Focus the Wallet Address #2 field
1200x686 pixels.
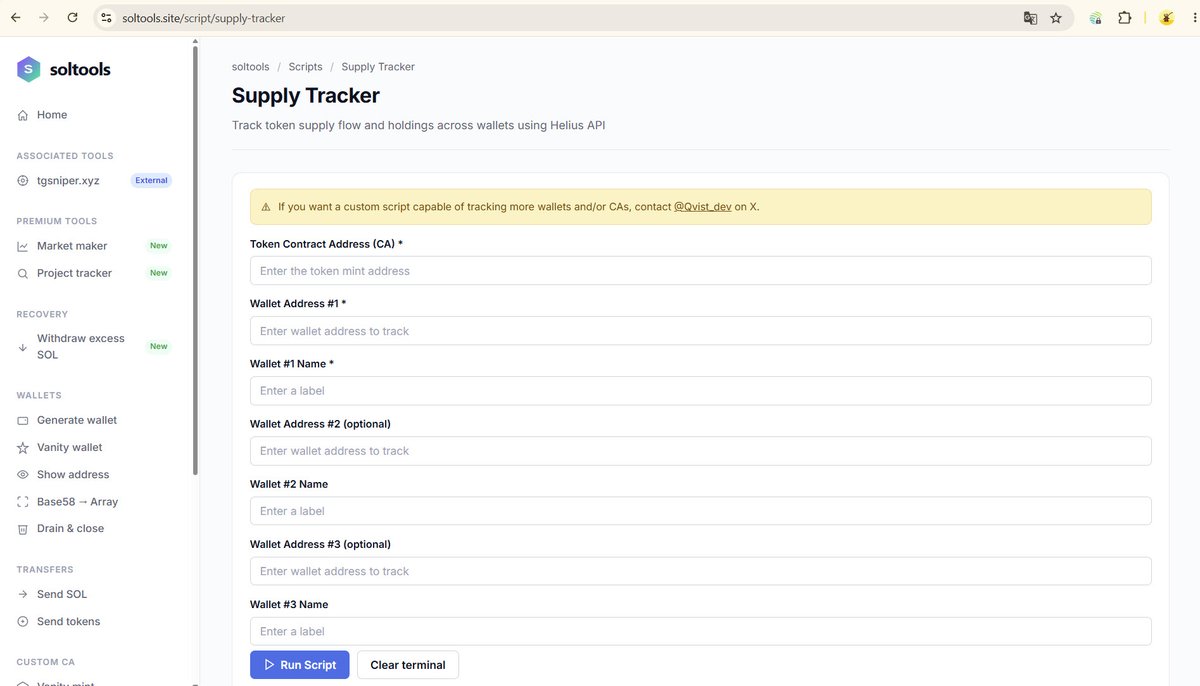pyautogui.click(x=701, y=451)
